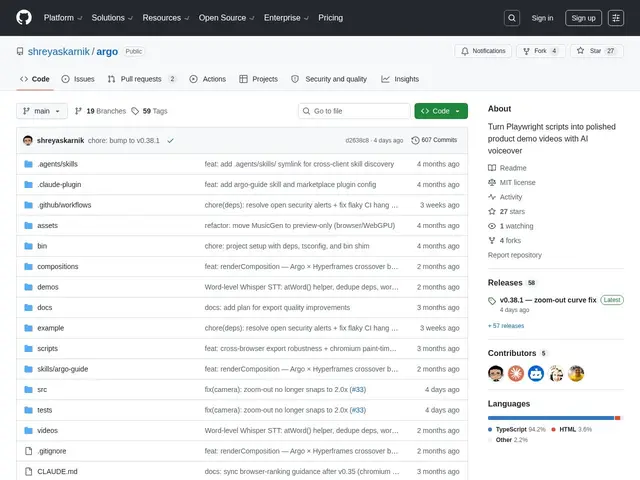Click the Notifications bell button
640x480 pixels.
click(483, 51)
